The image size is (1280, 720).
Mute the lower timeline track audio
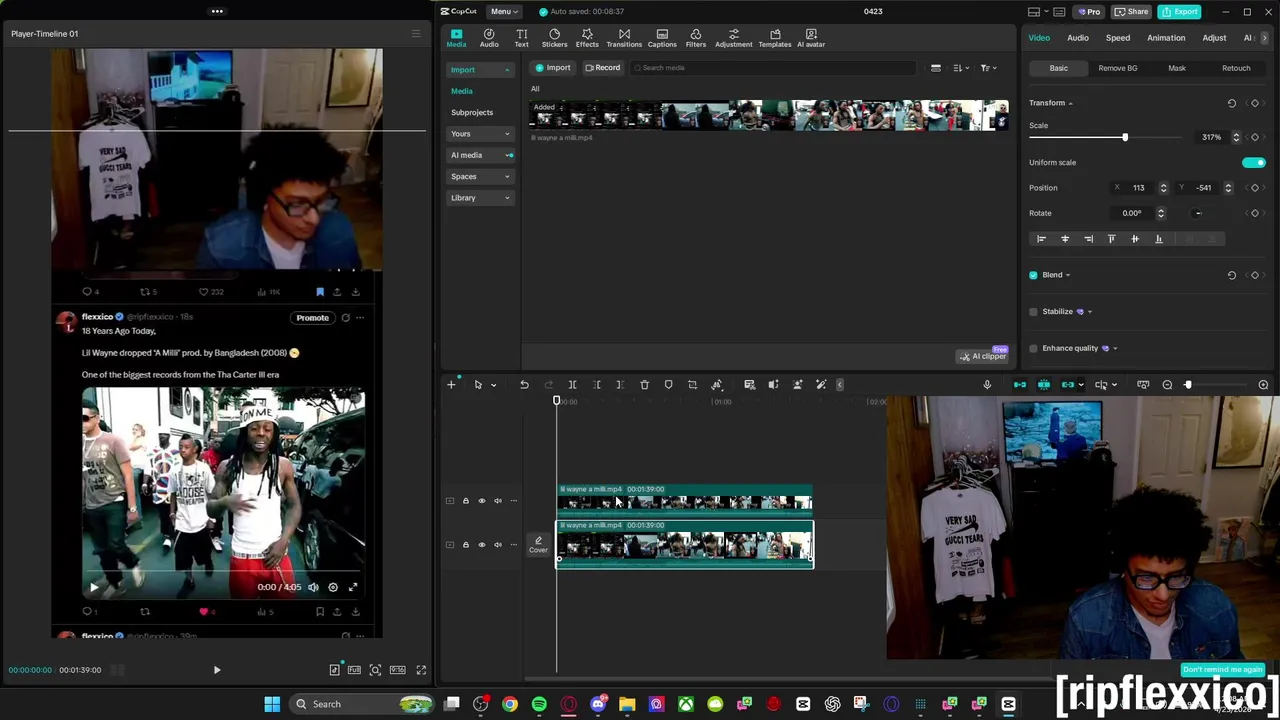498,545
